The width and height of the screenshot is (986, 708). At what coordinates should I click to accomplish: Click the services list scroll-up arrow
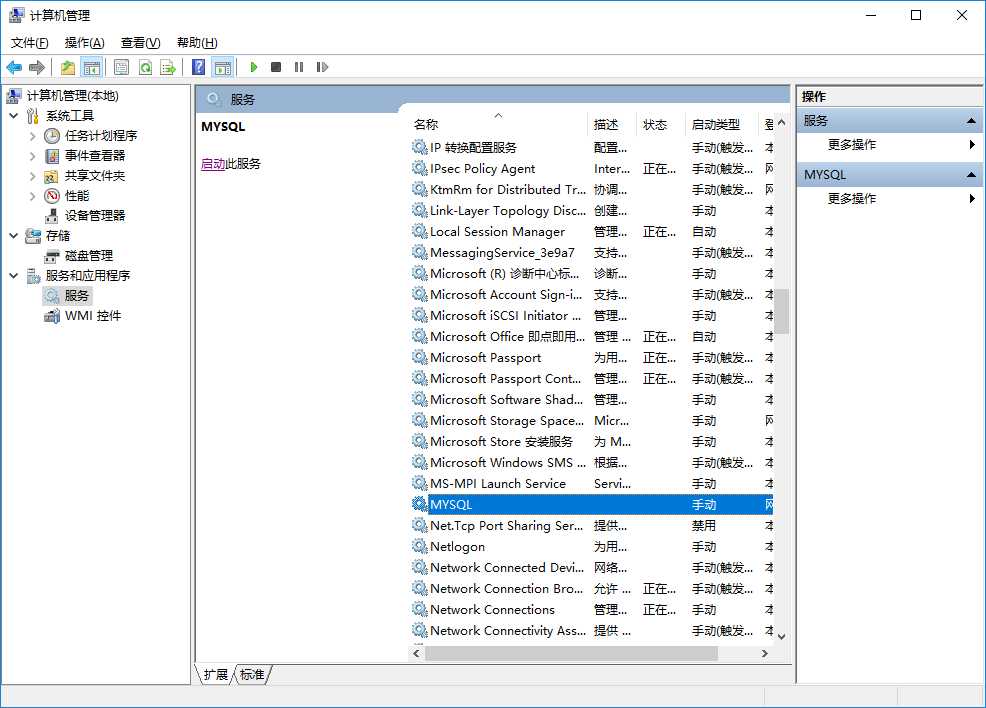tap(782, 123)
